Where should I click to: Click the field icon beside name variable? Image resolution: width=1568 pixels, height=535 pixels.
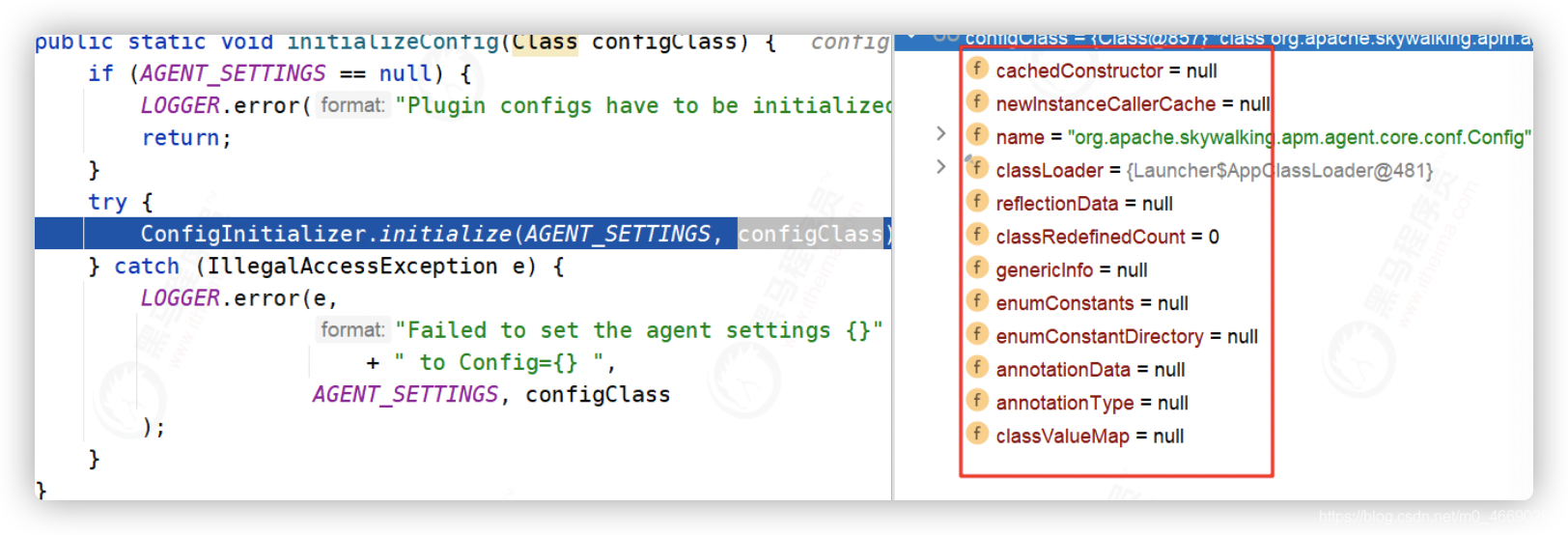pos(977,134)
